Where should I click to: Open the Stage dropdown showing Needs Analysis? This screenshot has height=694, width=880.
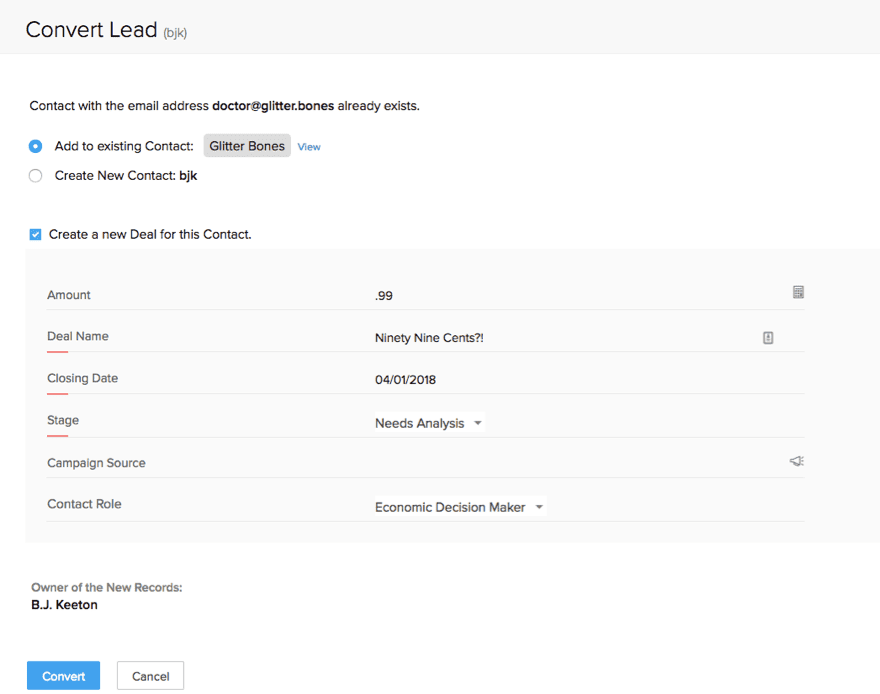click(478, 423)
